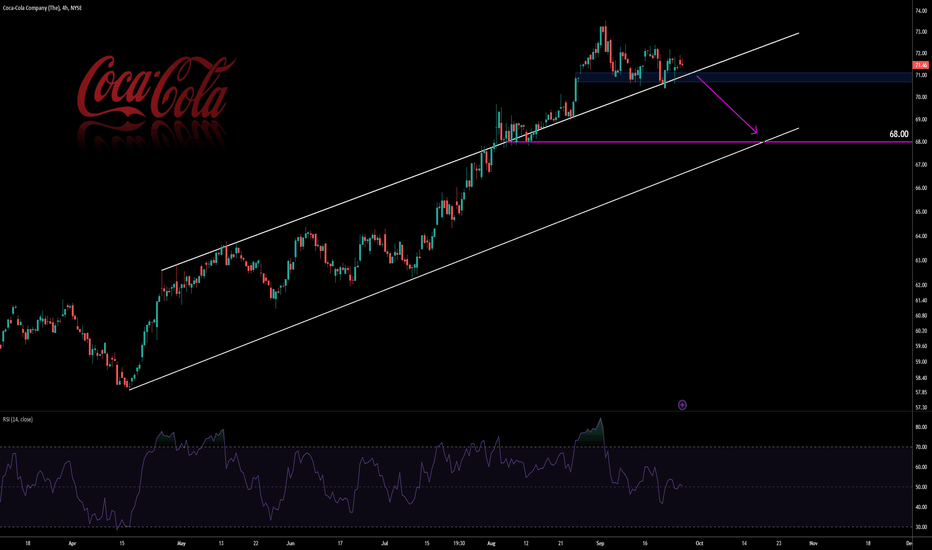Click the 57.30 label on the price scale
The height and width of the screenshot is (550, 932).
[x=921, y=408]
